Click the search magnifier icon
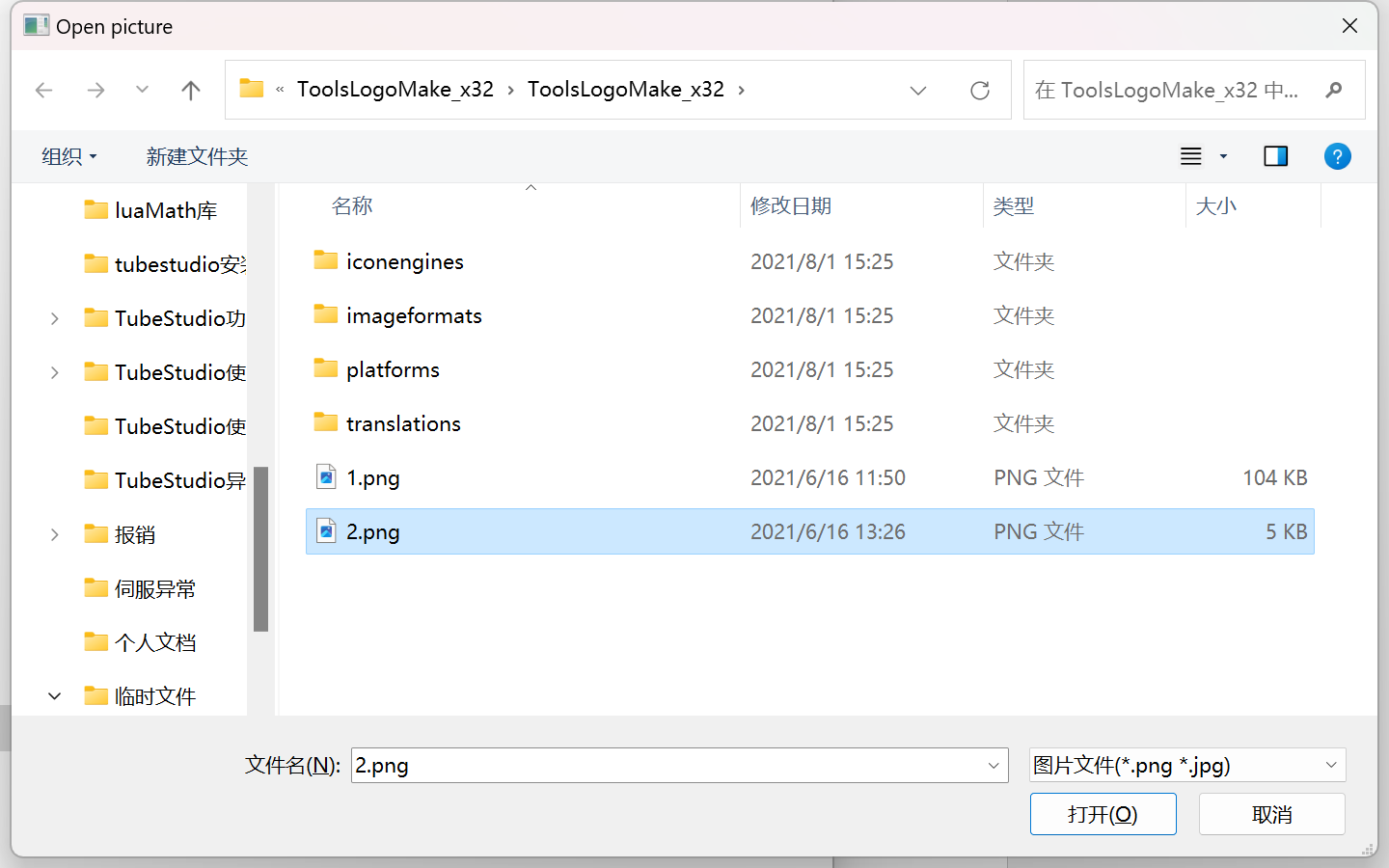 [x=1334, y=91]
